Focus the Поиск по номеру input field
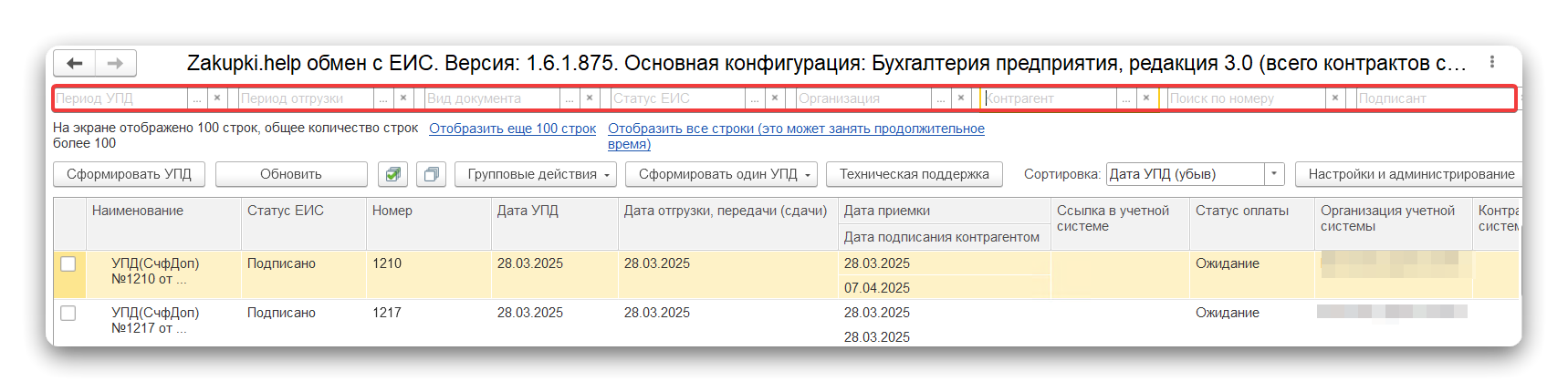Image resolution: width=1568 pixels, height=392 pixels. point(1247,98)
